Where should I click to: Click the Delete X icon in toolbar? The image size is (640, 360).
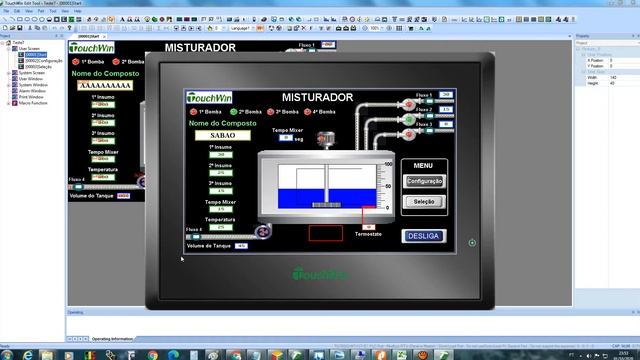click(x=303, y=28)
